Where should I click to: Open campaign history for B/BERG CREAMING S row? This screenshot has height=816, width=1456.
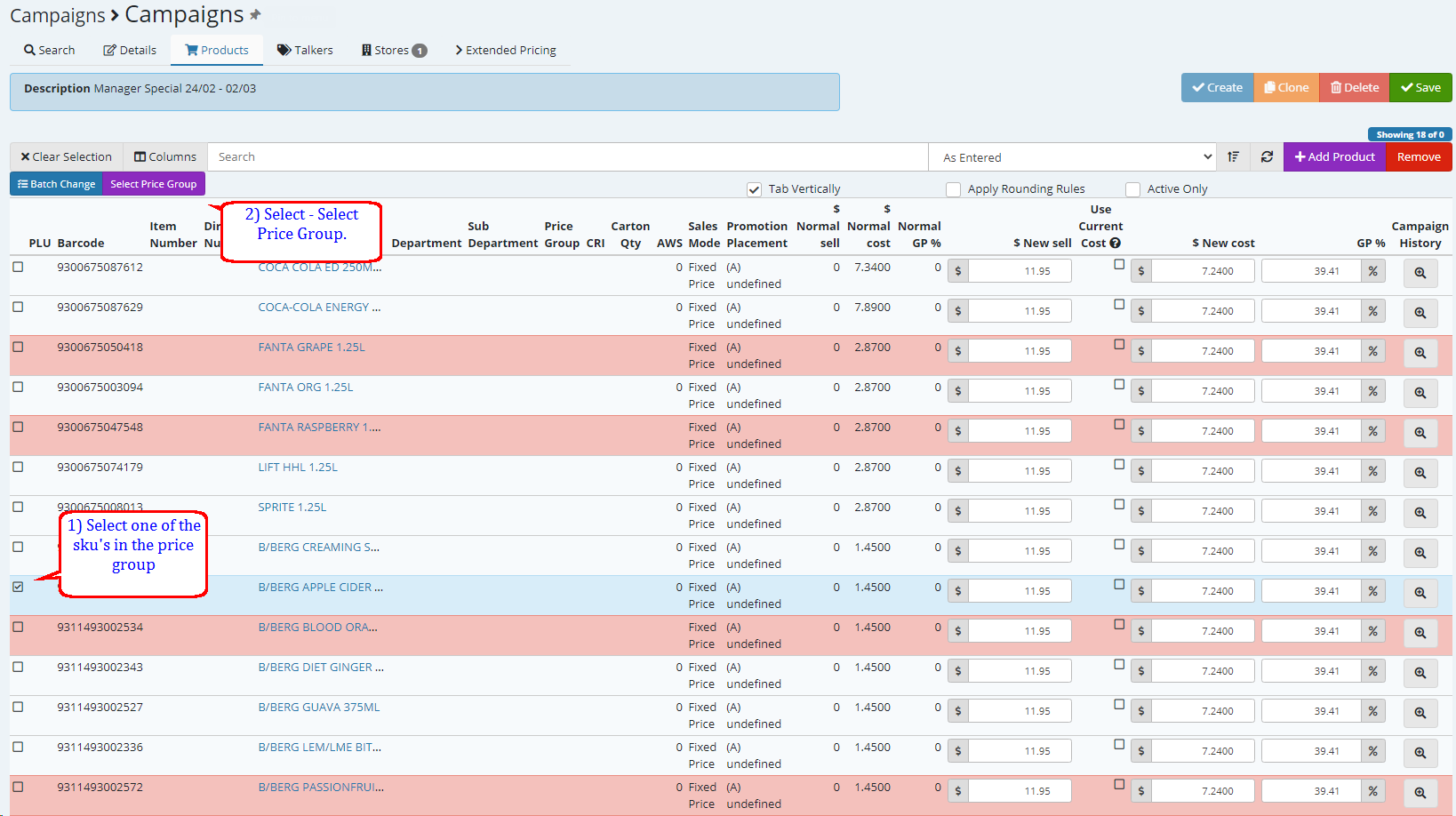click(1420, 553)
